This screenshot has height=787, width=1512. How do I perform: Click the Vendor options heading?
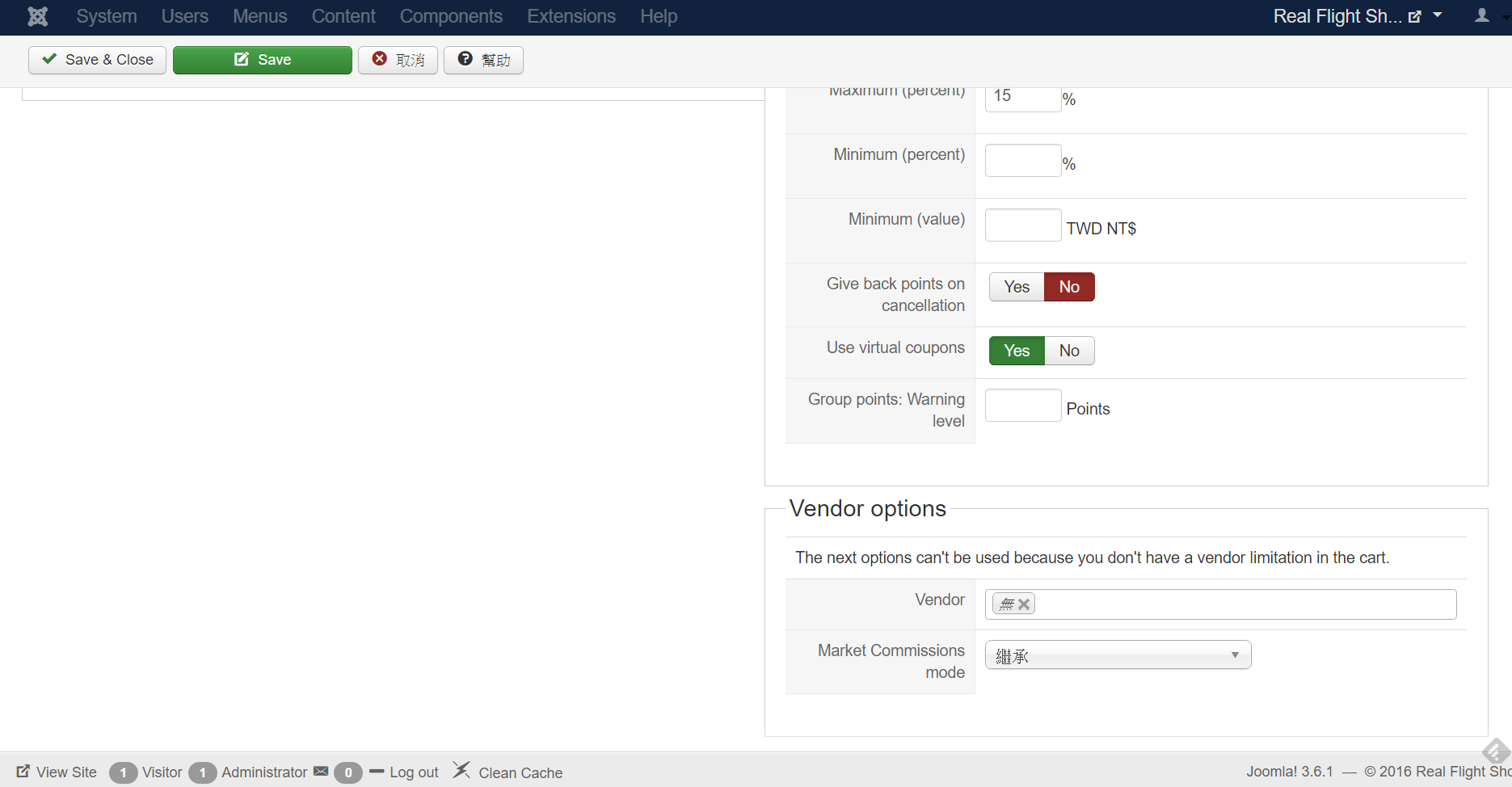point(868,508)
